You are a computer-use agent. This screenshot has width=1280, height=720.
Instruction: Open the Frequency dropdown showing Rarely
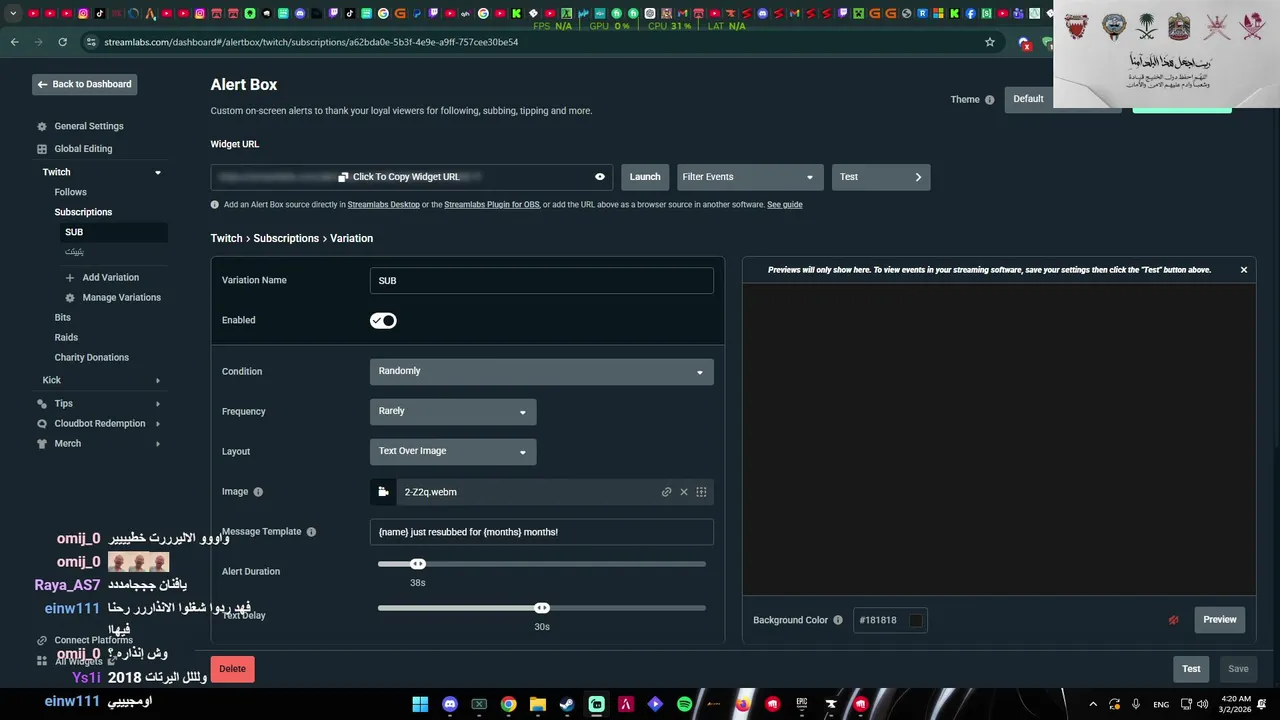pos(453,411)
